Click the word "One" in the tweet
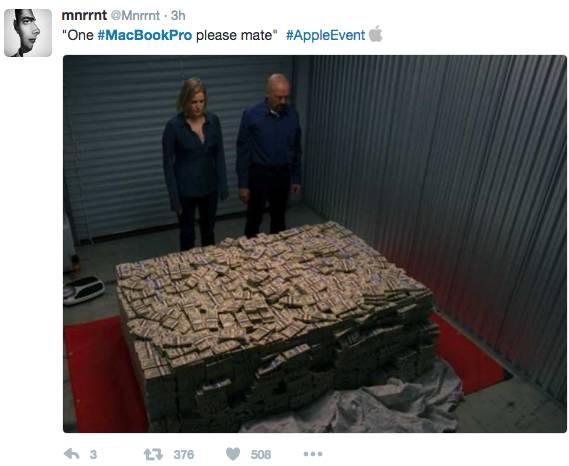The image size is (569, 466). pos(80,35)
